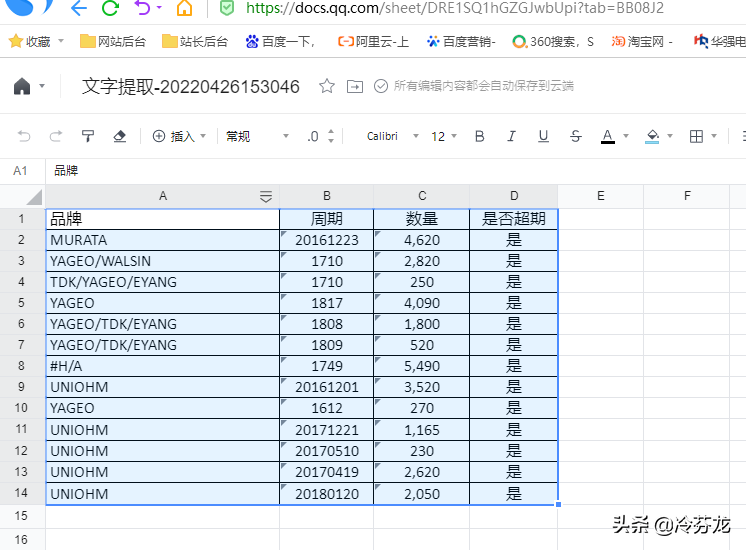This screenshot has height=550, width=746.
Task: Toggle italic formatting
Action: (x=511, y=137)
